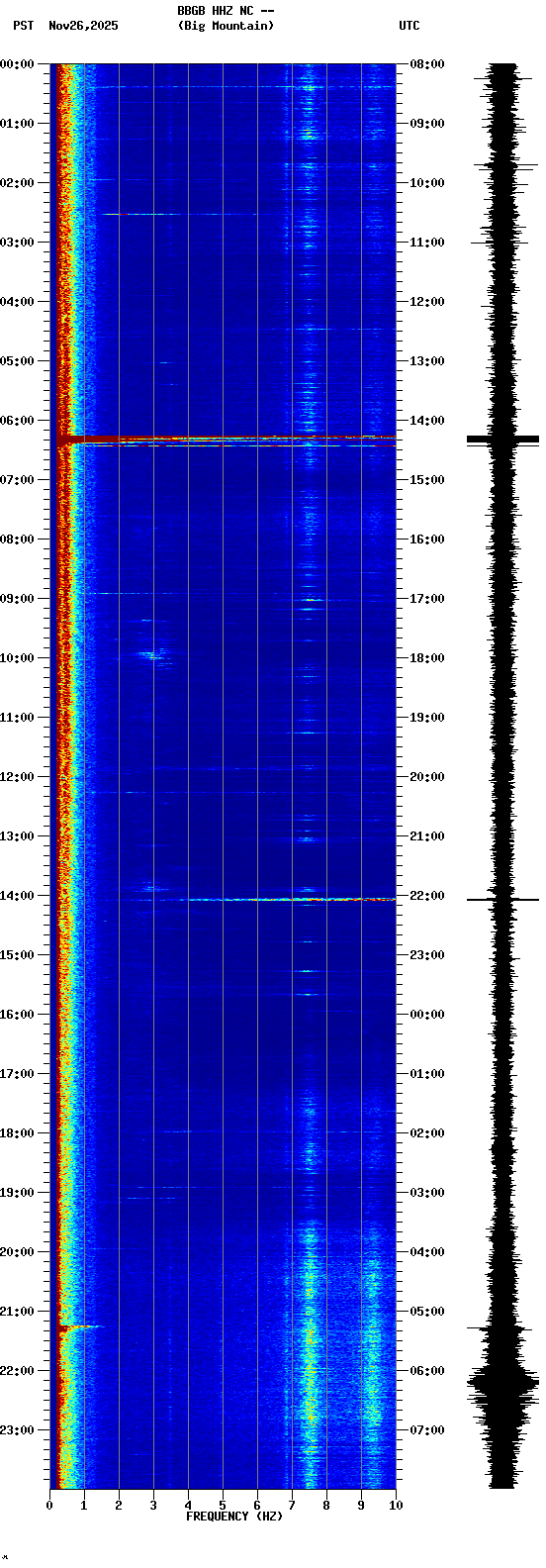
Task: Click the 17:00 PST time label
Action: (x=18, y=1074)
